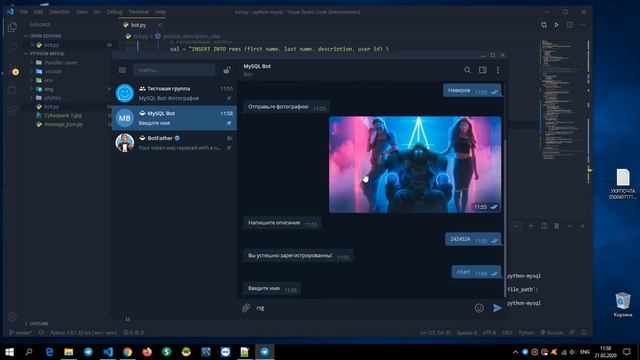This screenshot has width=640, height=360.
Task: Change language mode from Python status item
Action: pos(526,333)
